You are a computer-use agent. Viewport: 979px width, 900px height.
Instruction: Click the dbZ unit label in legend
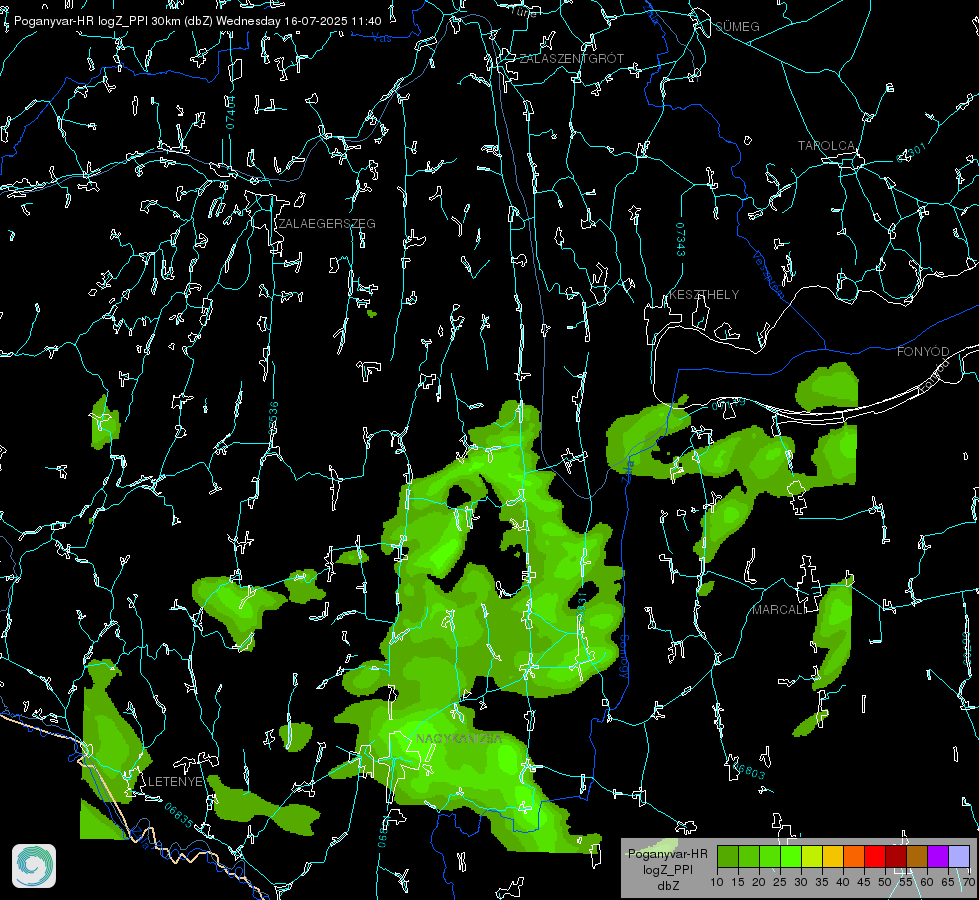[667, 886]
